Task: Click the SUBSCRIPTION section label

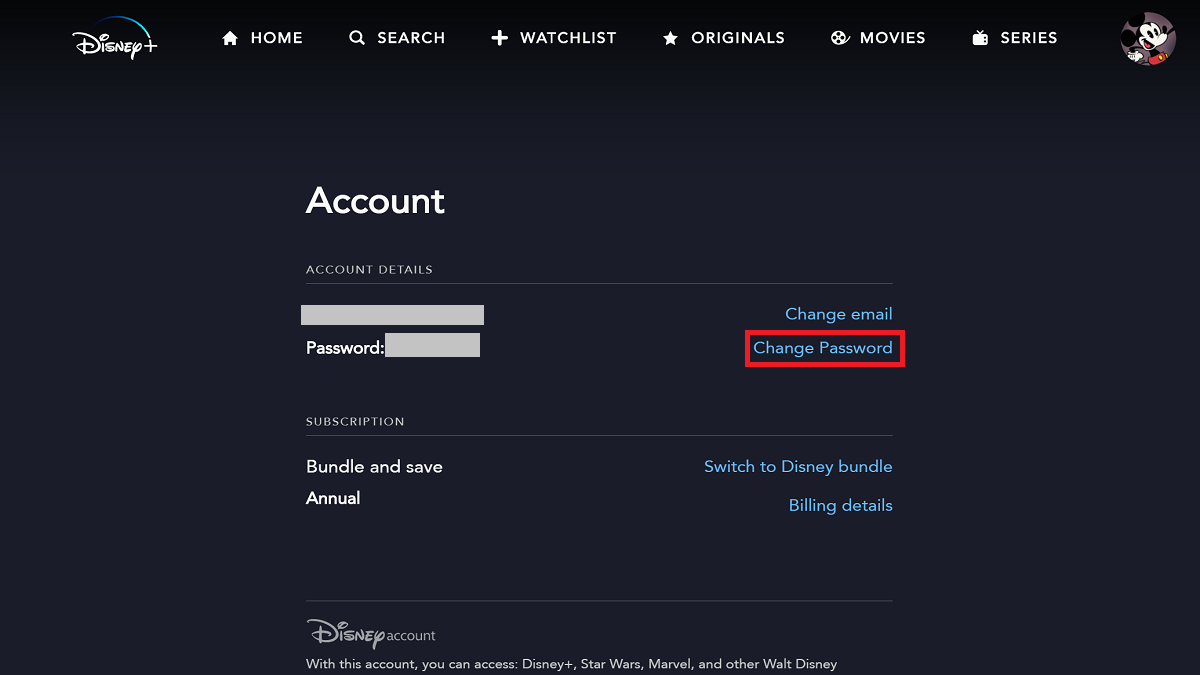Action: tap(355, 422)
